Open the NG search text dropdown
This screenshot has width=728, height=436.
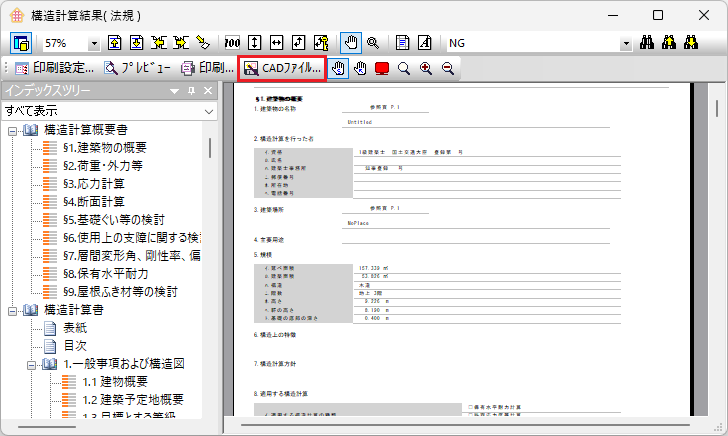[x=626, y=43]
